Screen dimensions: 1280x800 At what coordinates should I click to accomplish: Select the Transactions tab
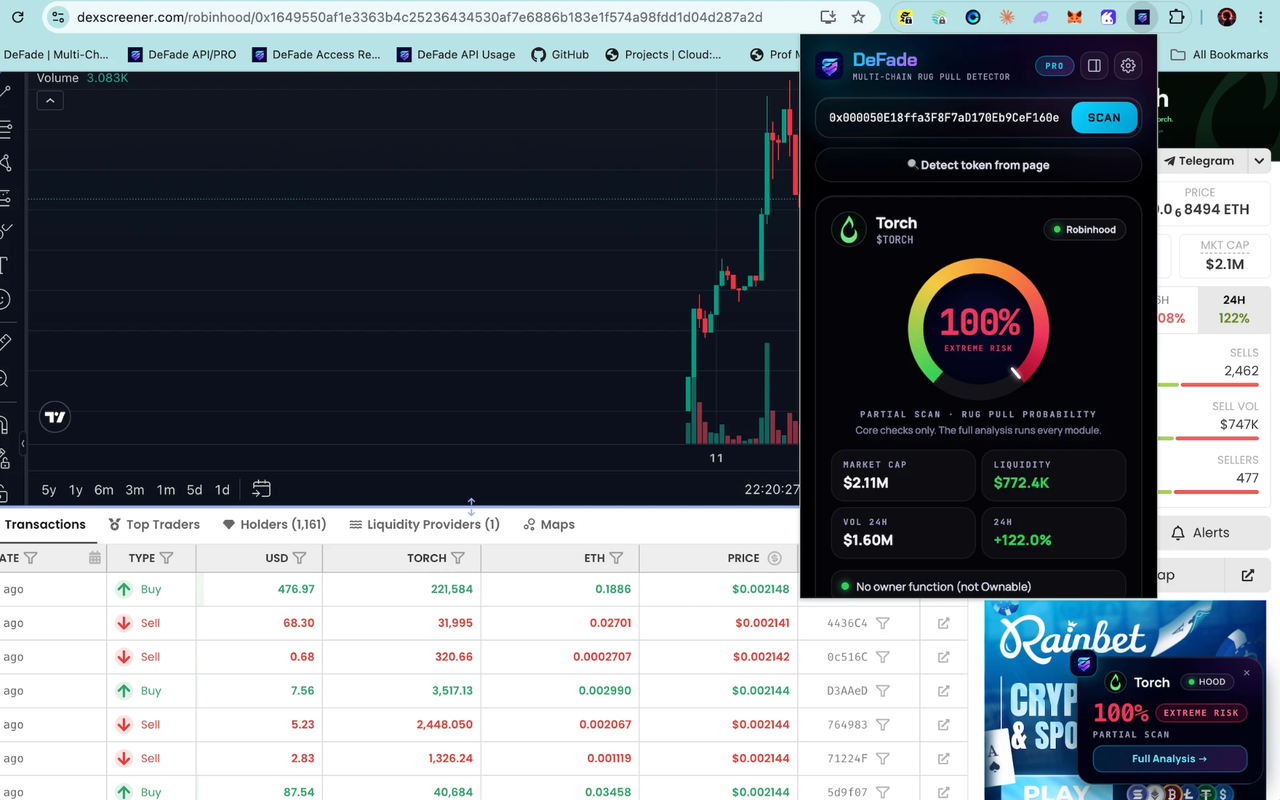point(45,524)
